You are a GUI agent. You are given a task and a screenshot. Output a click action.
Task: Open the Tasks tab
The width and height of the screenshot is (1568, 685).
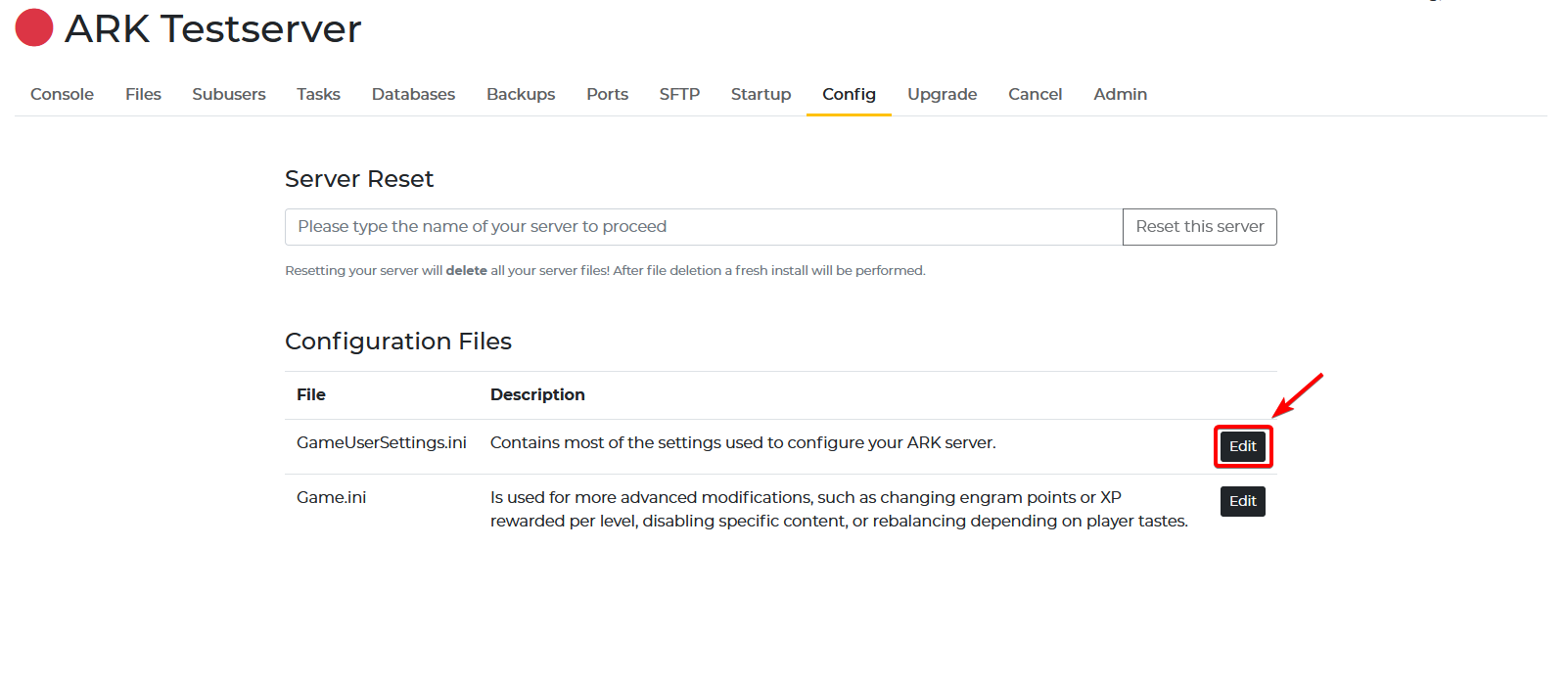tap(318, 94)
